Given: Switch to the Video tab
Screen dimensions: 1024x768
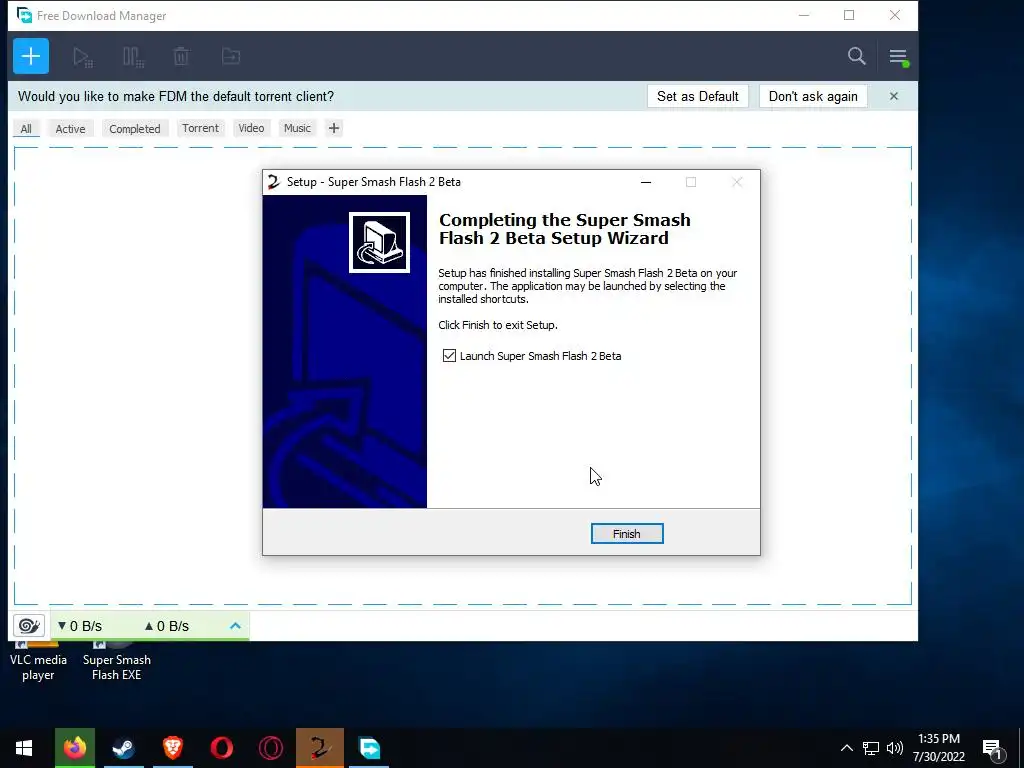Looking at the screenshot, I should click(x=251, y=128).
